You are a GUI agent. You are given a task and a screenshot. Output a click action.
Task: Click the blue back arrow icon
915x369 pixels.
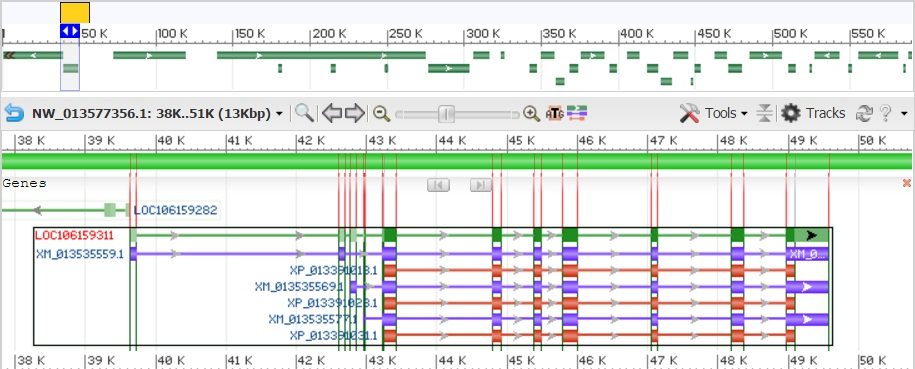tap(14, 113)
